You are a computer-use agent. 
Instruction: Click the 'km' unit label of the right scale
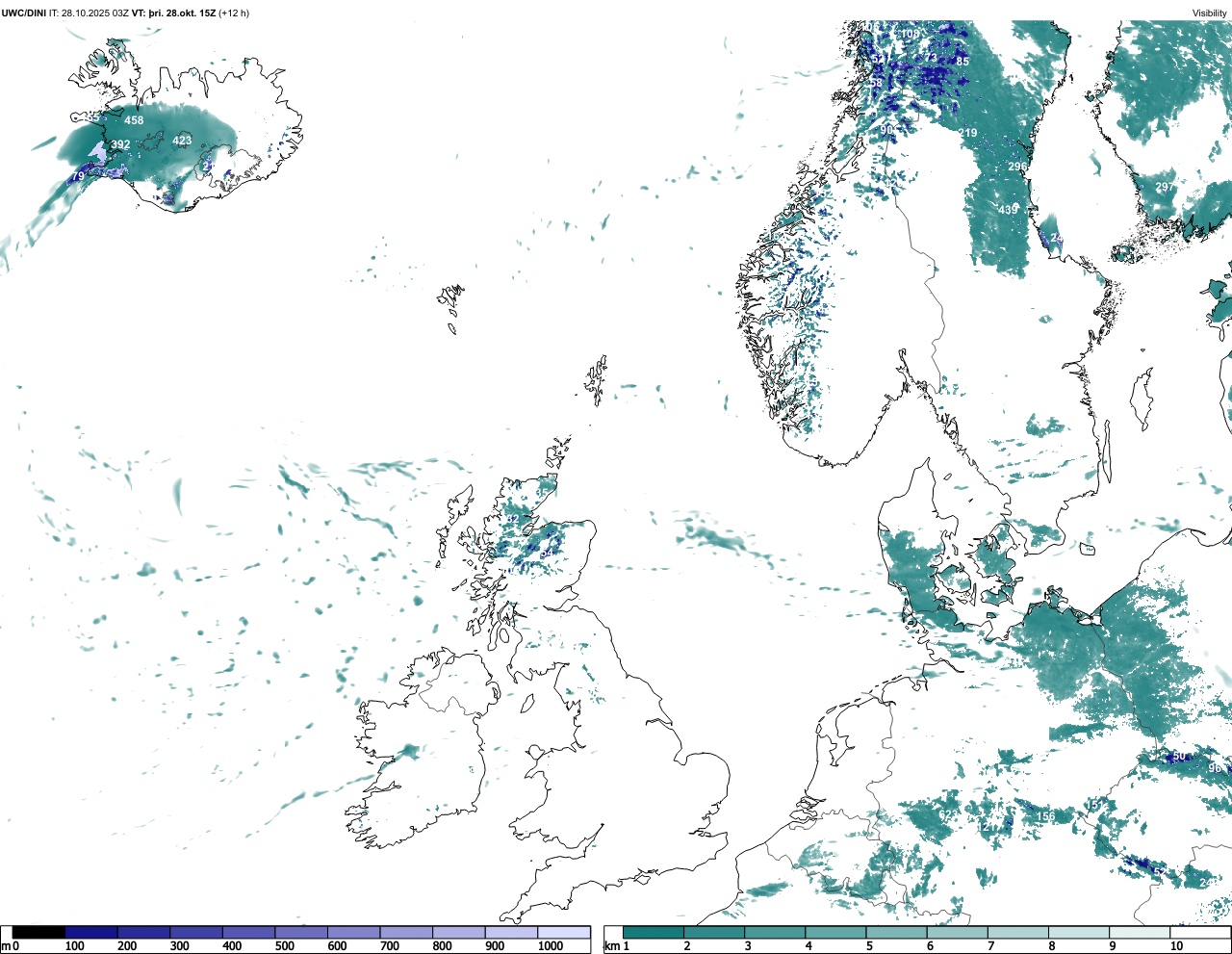(x=610, y=946)
